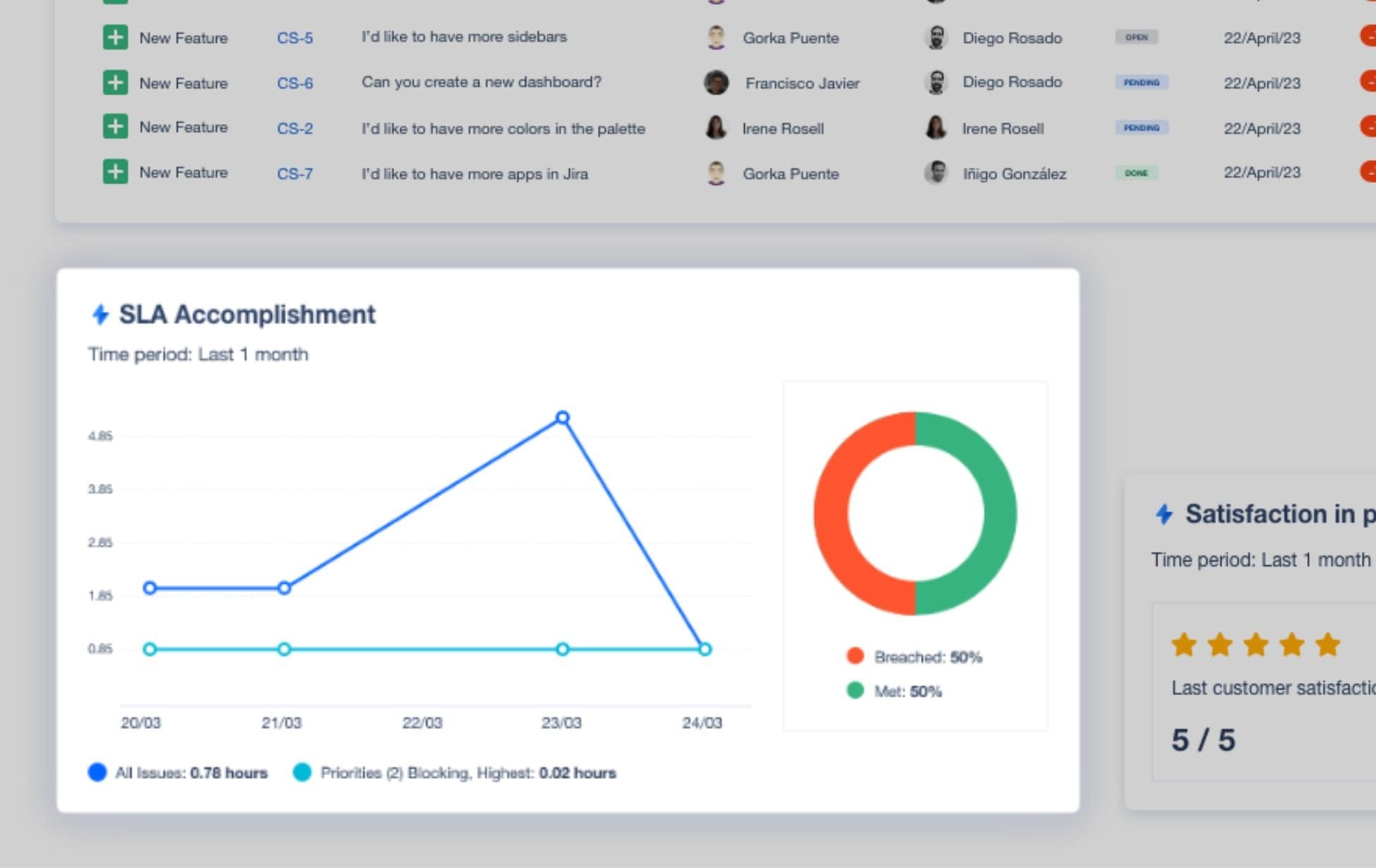The height and width of the screenshot is (868, 1376).
Task: Click Francisco Javier's avatar icon
Action: click(716, 83)
